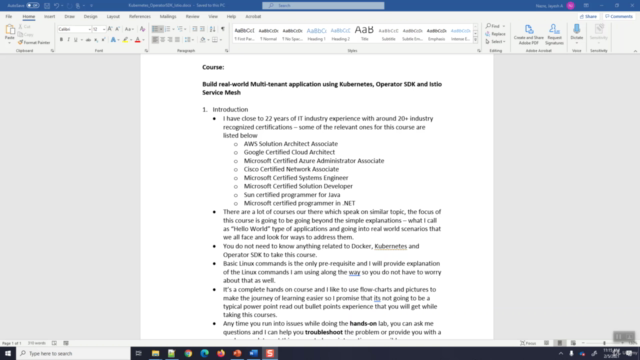Click the Paste icon
640x360 pixels.
click(9, 30)
